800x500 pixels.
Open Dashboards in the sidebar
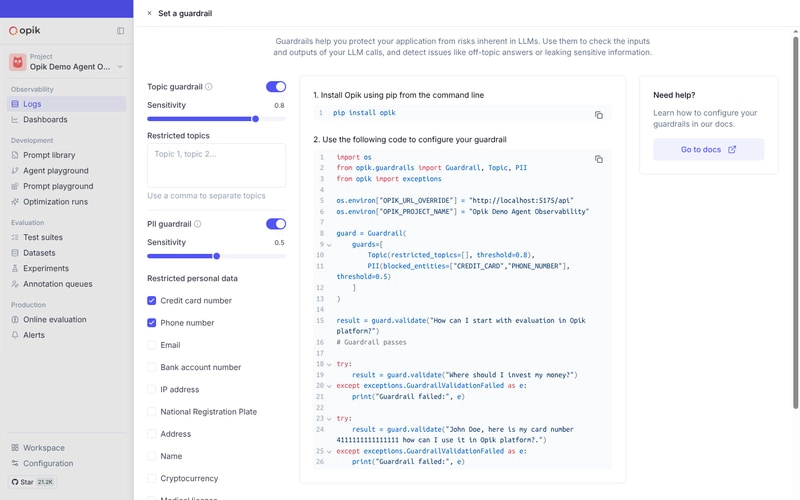(x=66, y=119)
